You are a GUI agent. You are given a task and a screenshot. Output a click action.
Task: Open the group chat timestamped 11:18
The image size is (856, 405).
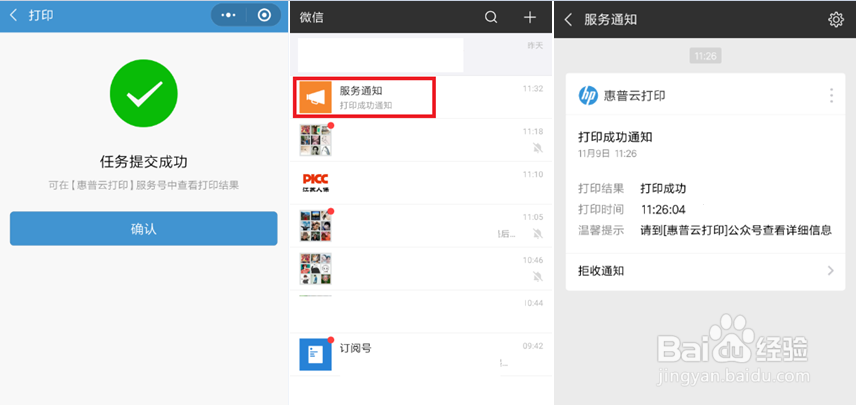[x=420, y=140]
